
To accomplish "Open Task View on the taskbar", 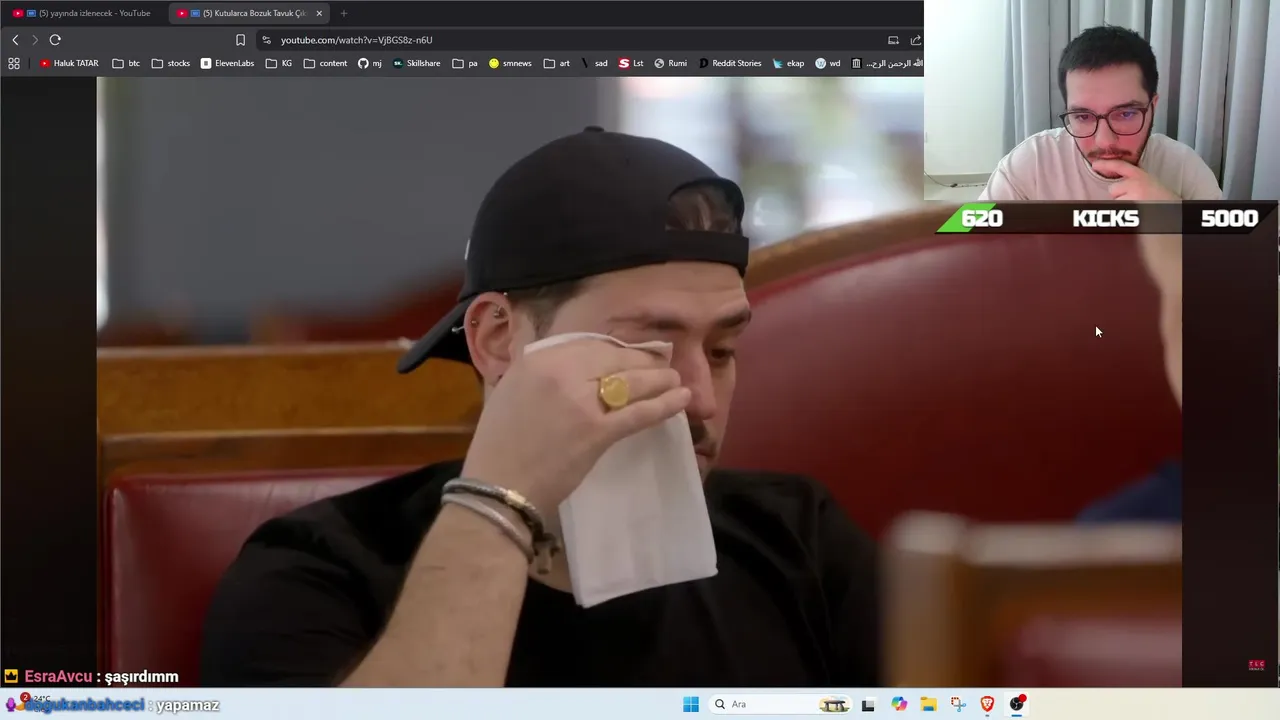I will [x=868, y=704].
